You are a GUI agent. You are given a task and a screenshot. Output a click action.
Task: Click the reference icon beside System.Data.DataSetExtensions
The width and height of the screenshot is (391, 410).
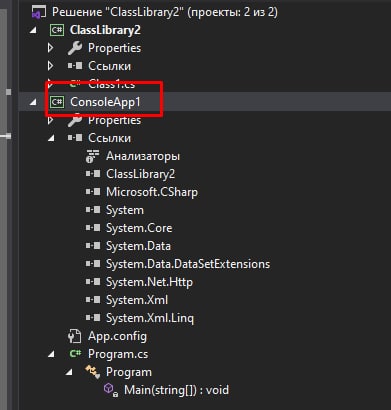[x=93, y=264]
